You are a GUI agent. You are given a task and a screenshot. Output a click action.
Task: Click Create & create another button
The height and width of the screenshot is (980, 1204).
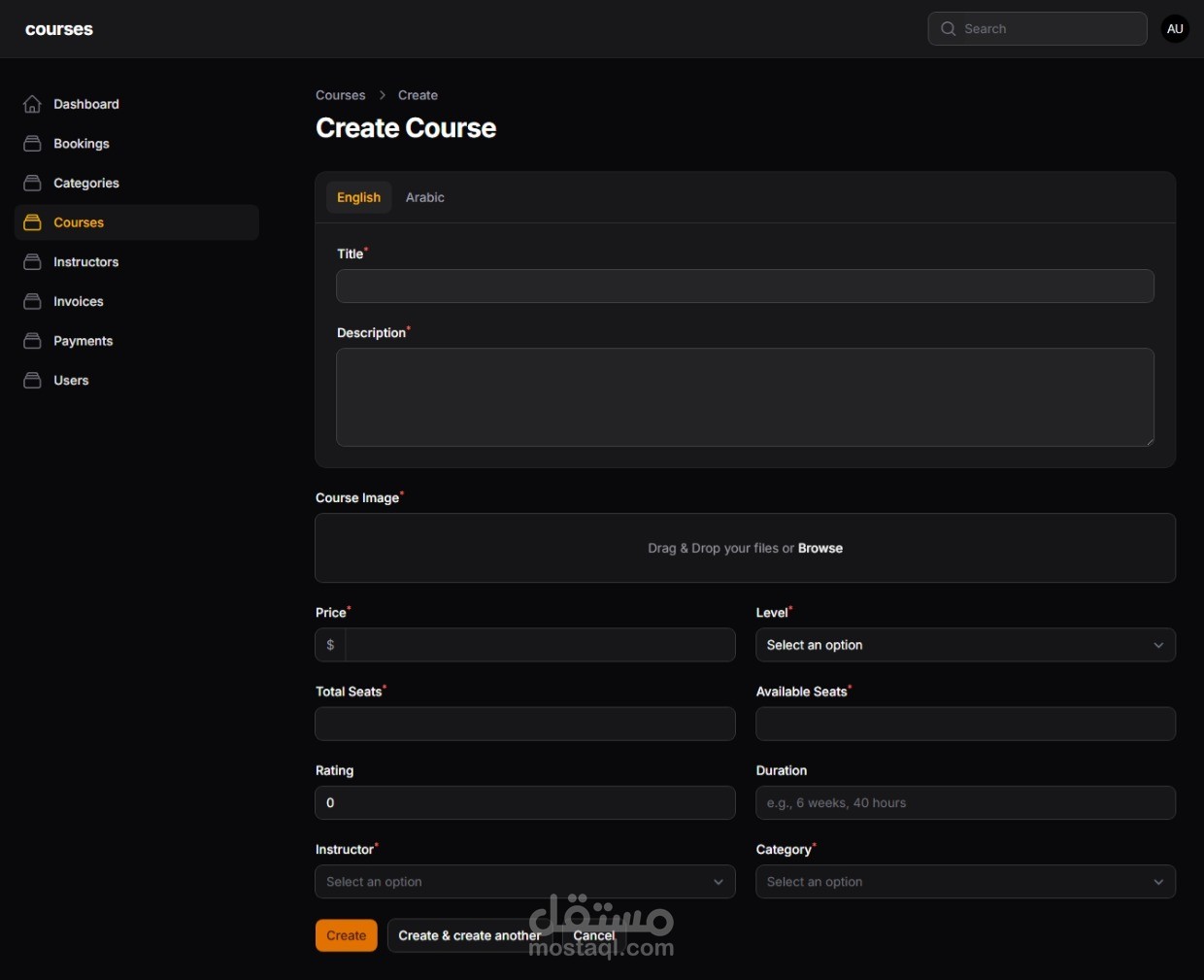pyautogui.click(x=469, y=935)
